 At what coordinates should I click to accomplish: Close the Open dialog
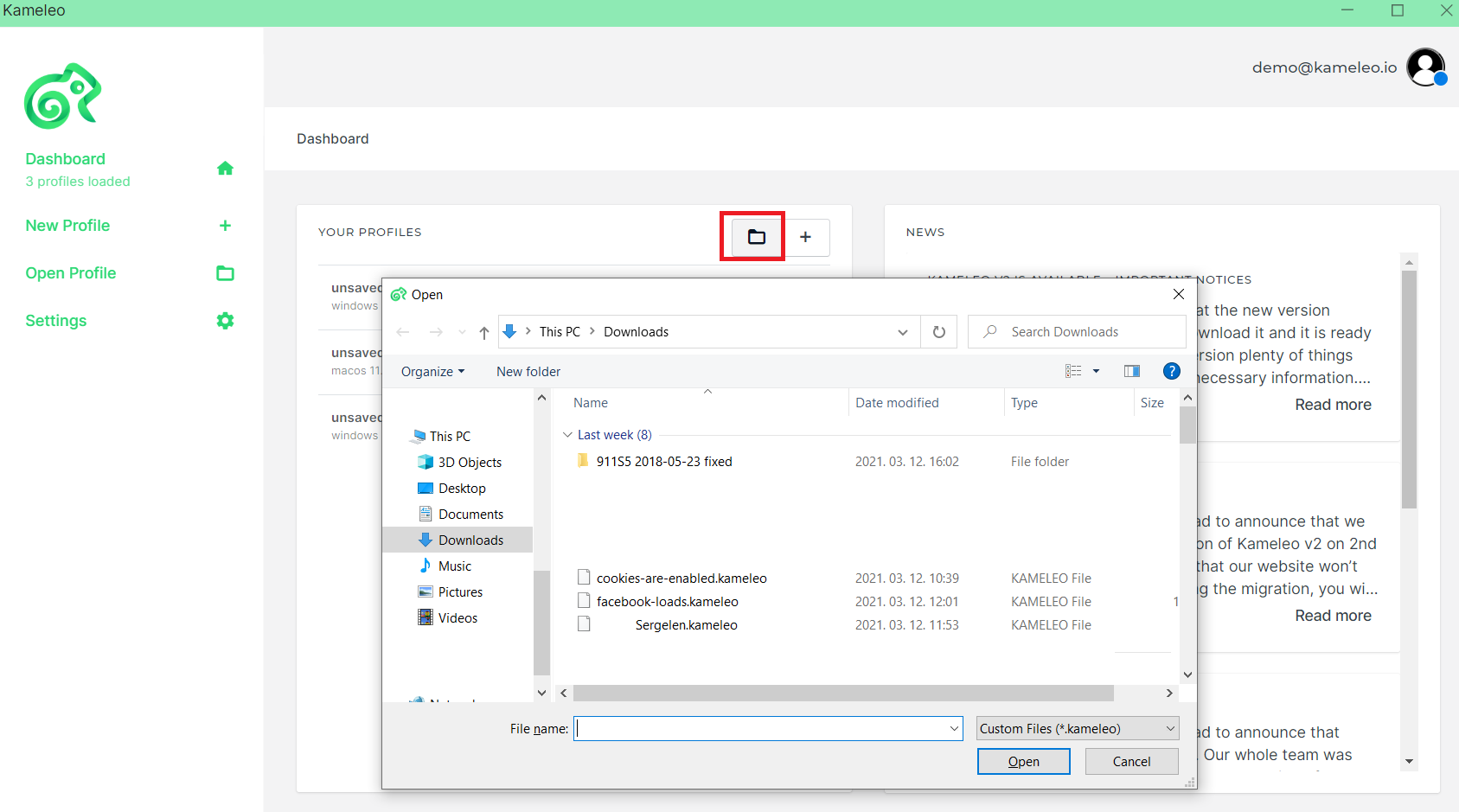coord(1178,294)
